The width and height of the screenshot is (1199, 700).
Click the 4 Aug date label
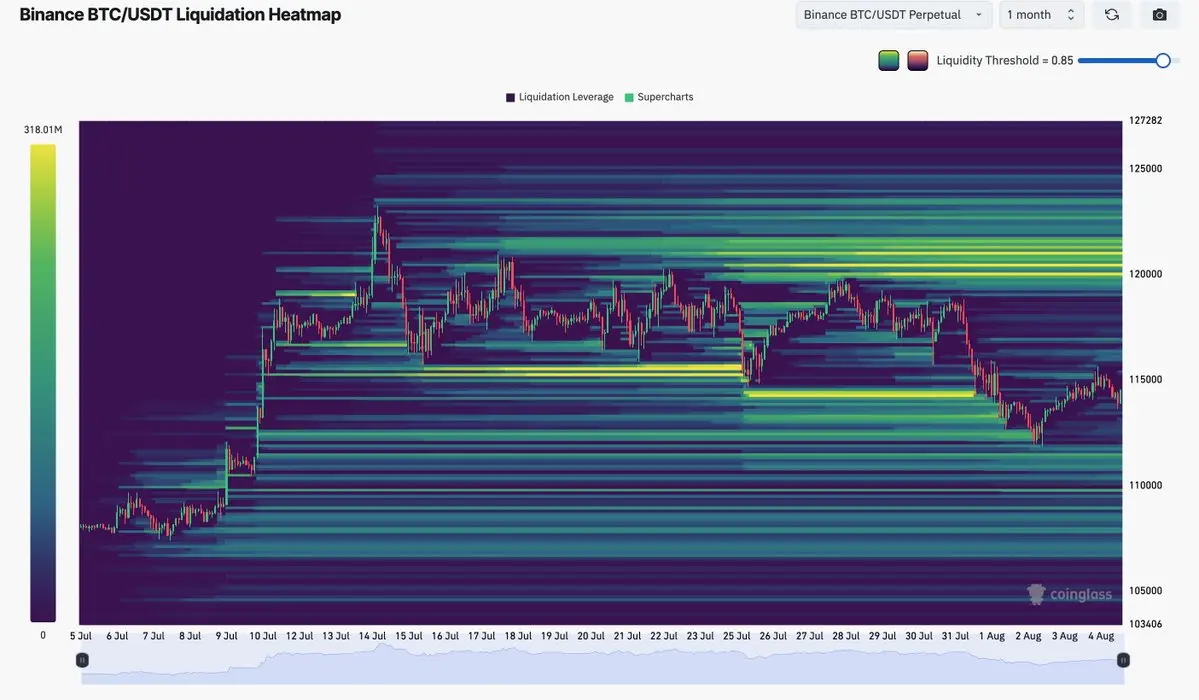[x=1101, y=636]
